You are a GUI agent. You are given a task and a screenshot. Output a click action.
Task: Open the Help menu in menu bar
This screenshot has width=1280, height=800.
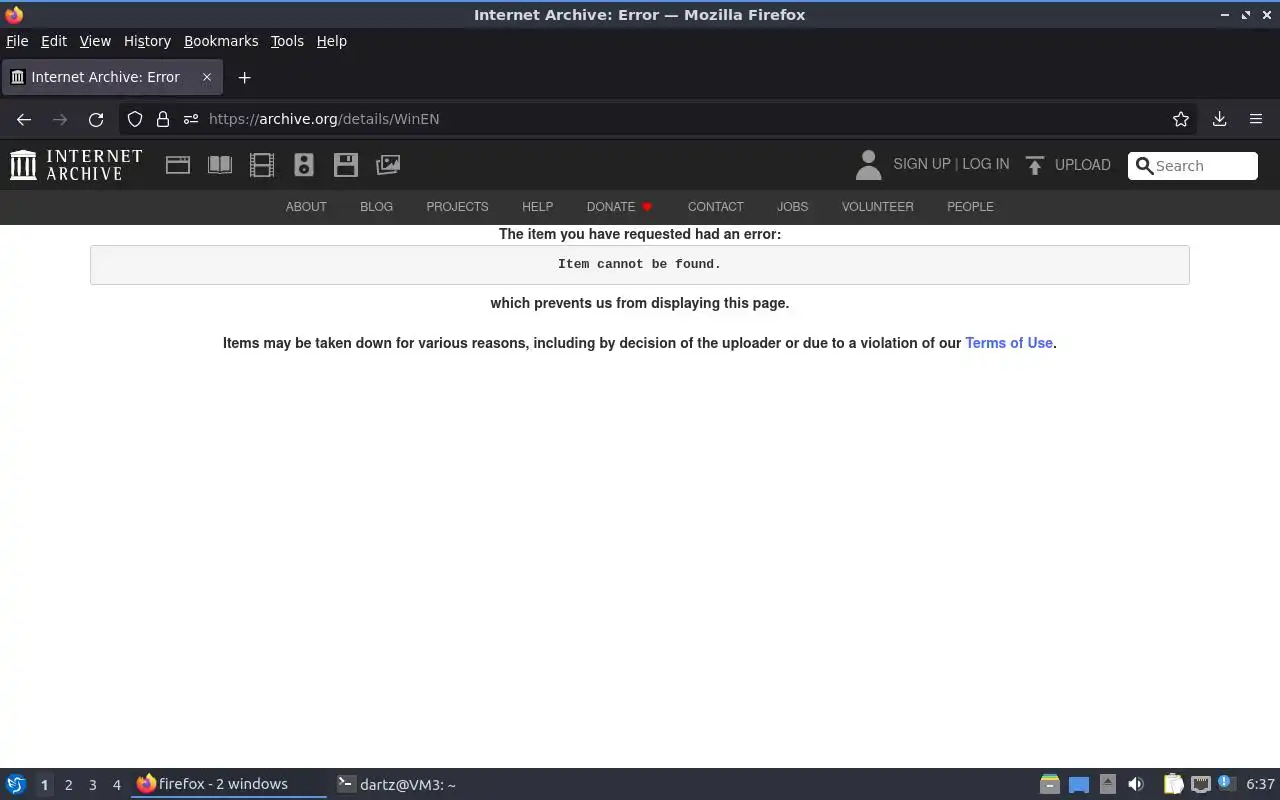332,41
